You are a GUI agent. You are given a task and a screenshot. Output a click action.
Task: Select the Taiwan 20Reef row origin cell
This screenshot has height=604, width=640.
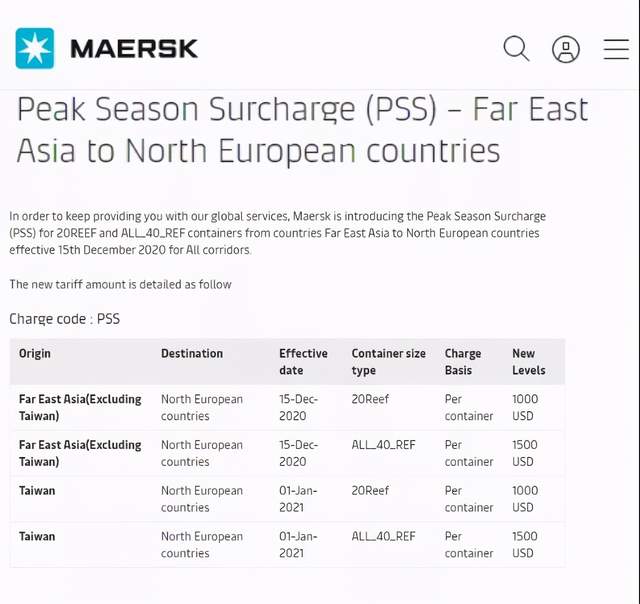37,490
